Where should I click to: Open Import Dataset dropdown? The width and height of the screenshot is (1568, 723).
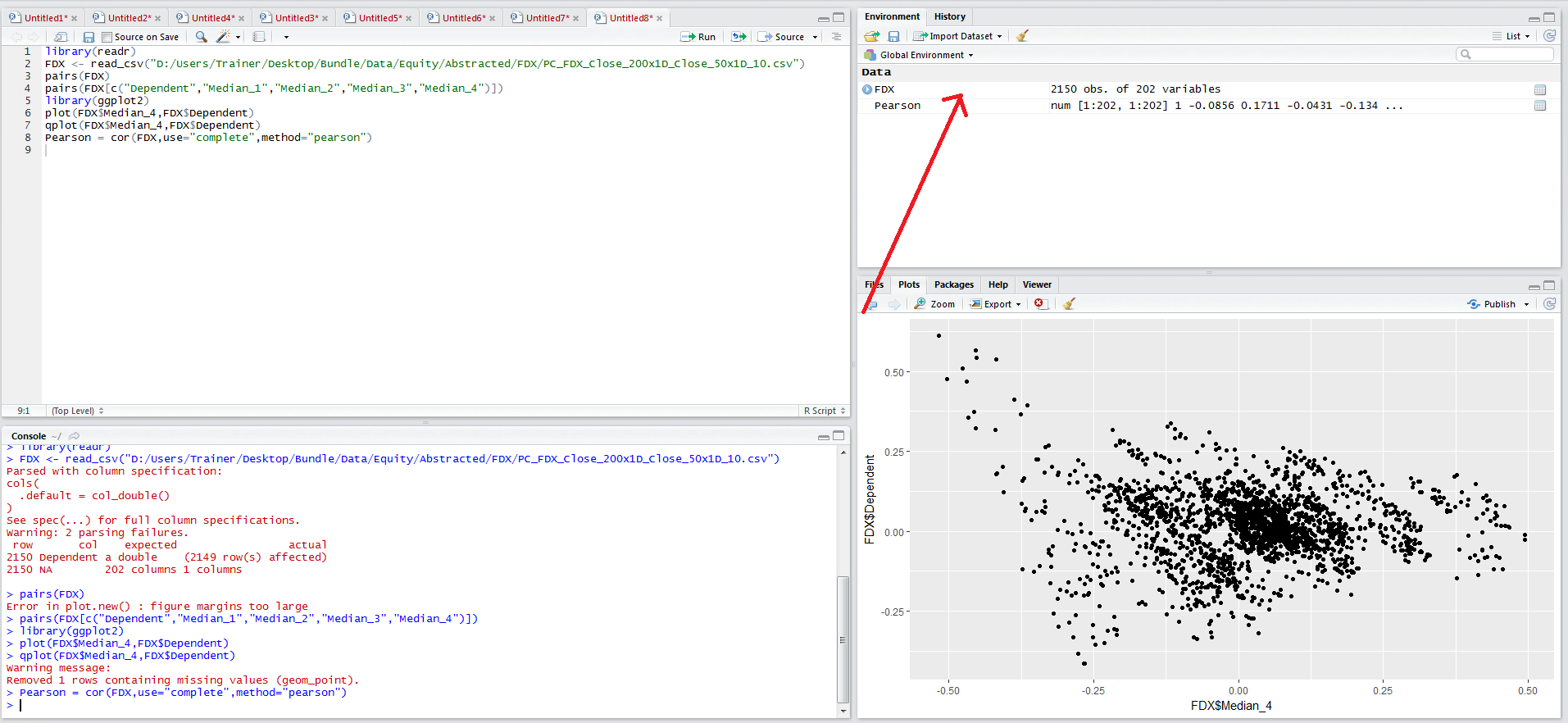[957, 36]
